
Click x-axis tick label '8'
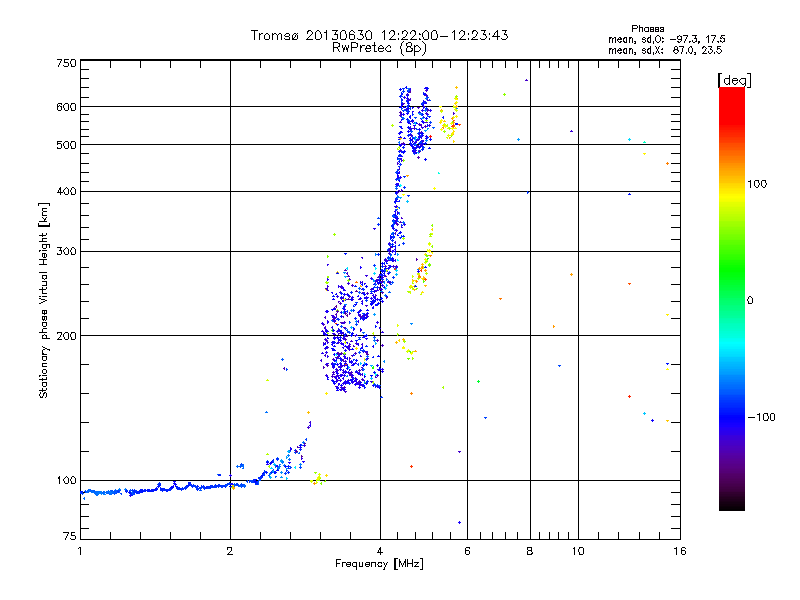tap(530, 551)
